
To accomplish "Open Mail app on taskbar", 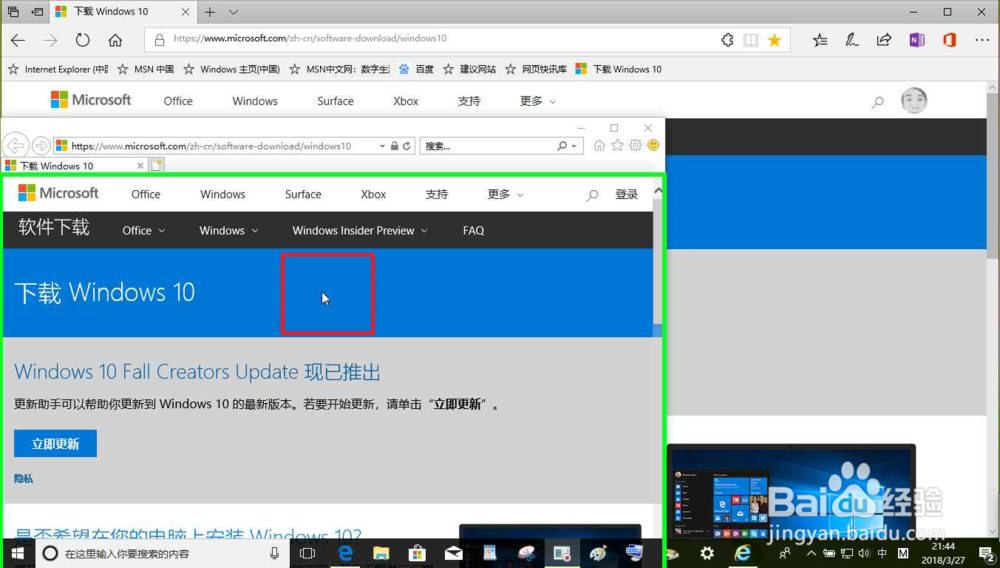I will click(x=453, y=553).
